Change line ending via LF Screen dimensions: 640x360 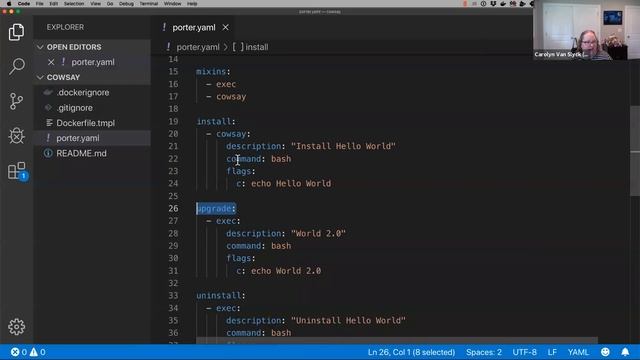tap(552, 352)
